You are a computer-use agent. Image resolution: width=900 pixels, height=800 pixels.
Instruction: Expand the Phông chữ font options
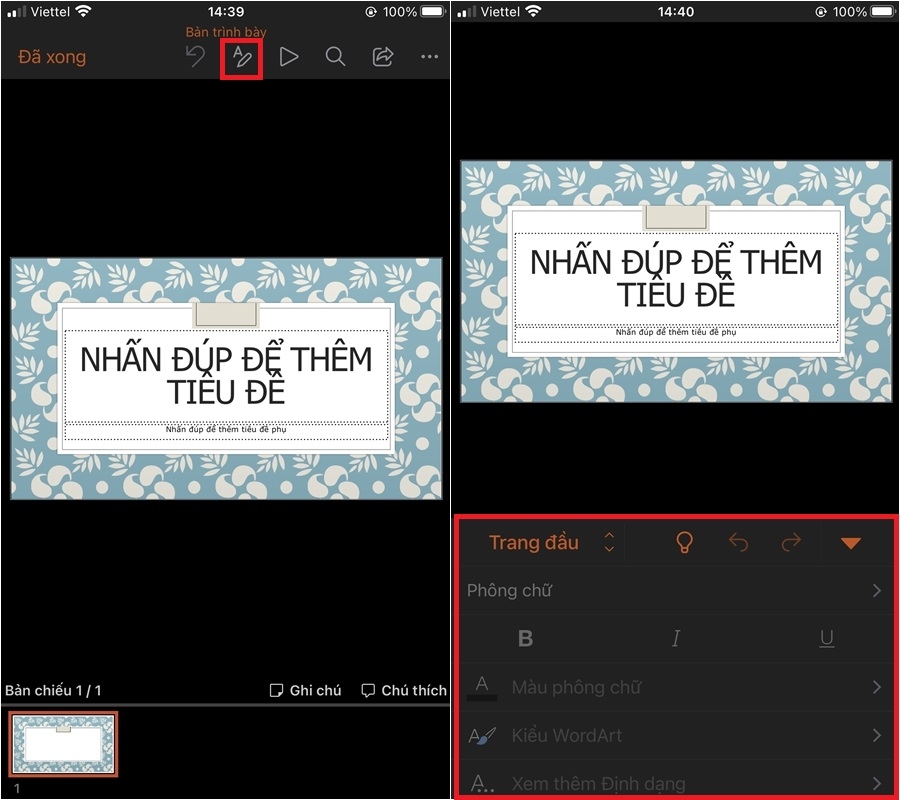(676, 590)
